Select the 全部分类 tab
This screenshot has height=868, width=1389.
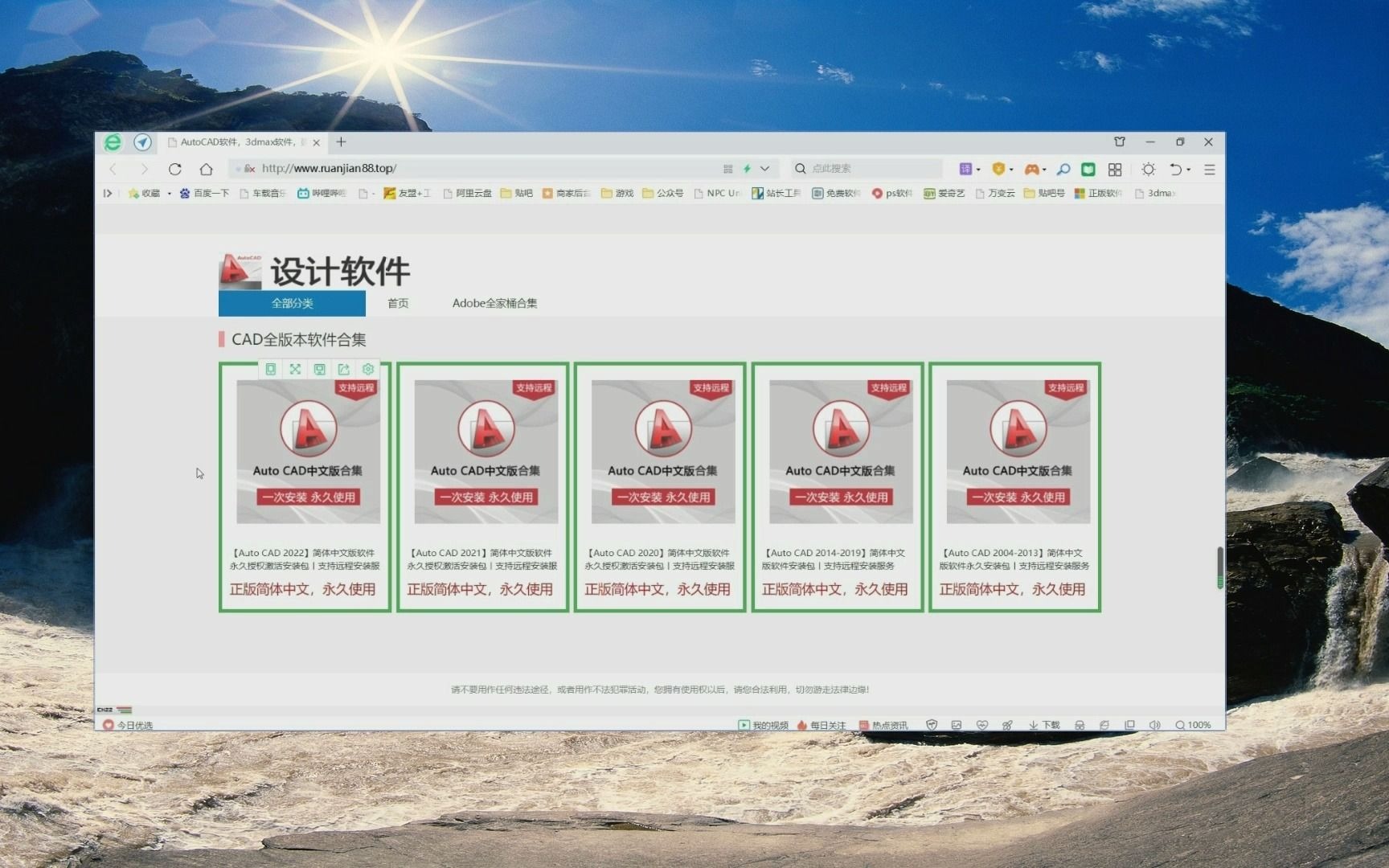[x=292, y=303]
